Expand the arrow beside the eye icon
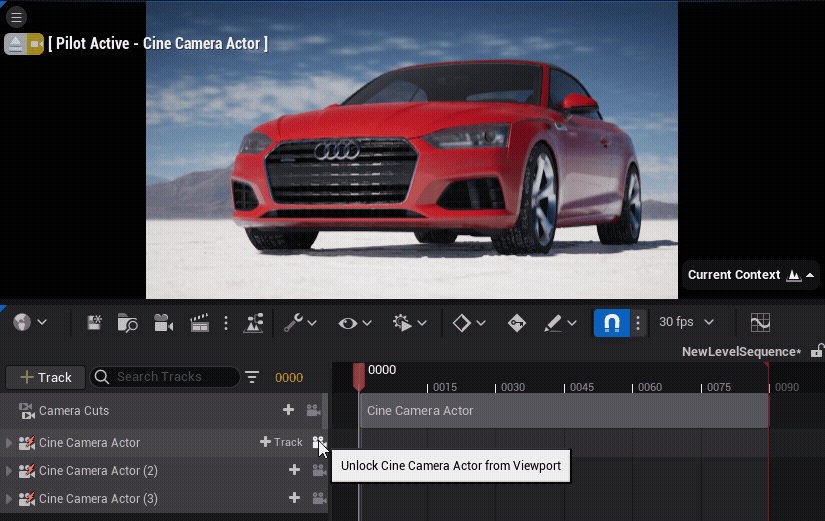The width and height of the screenshot is (825, 521). (x=367, y=323)
